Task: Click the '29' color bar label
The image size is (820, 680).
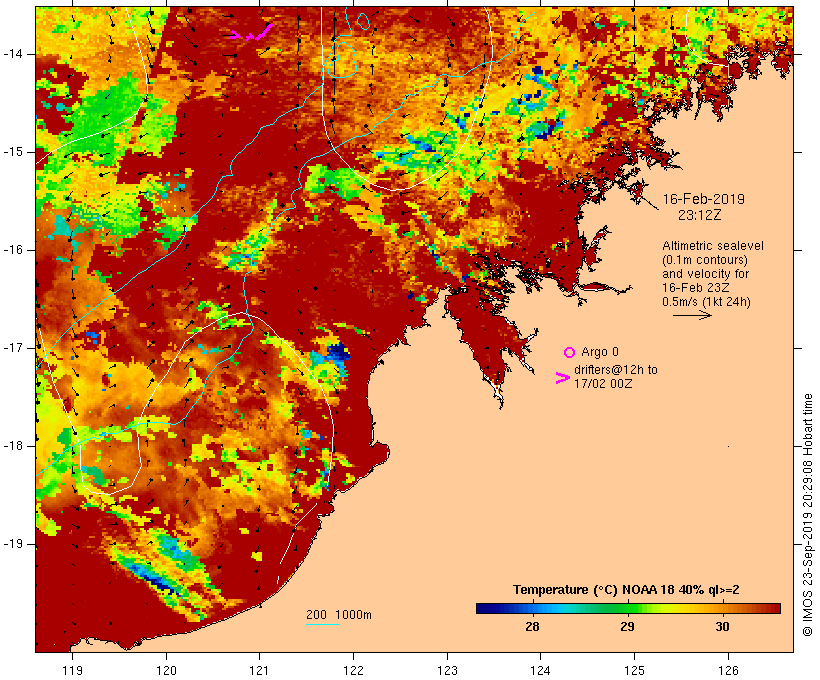Action: (x=627, y=627)
